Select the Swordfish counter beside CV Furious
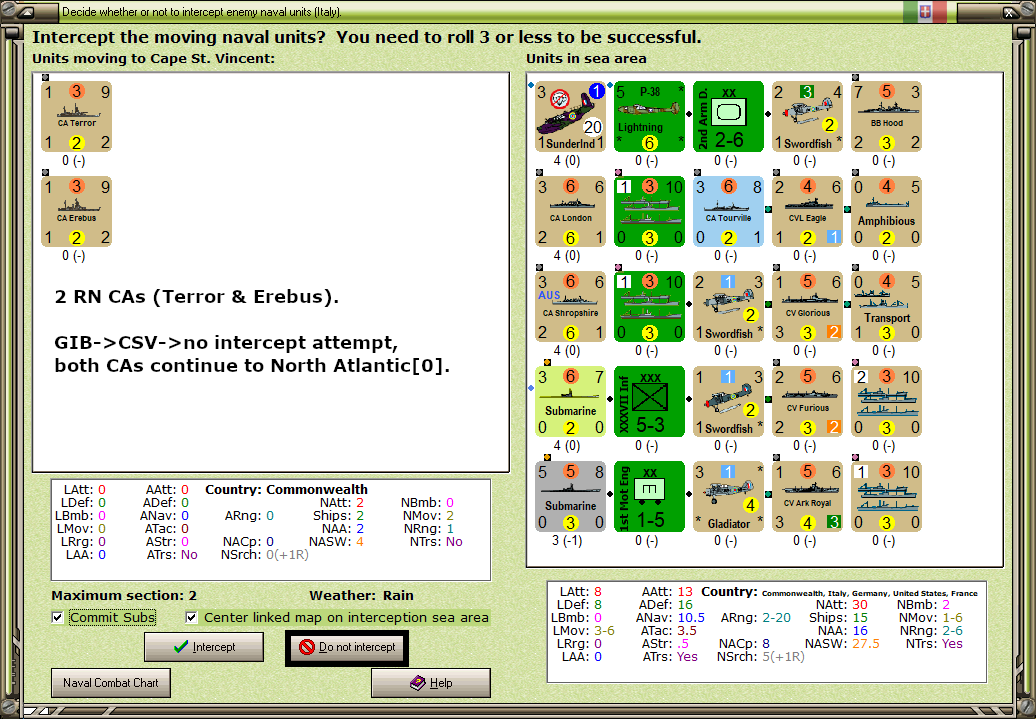This screenshot has width=1036, height=719. pos(729,402)
